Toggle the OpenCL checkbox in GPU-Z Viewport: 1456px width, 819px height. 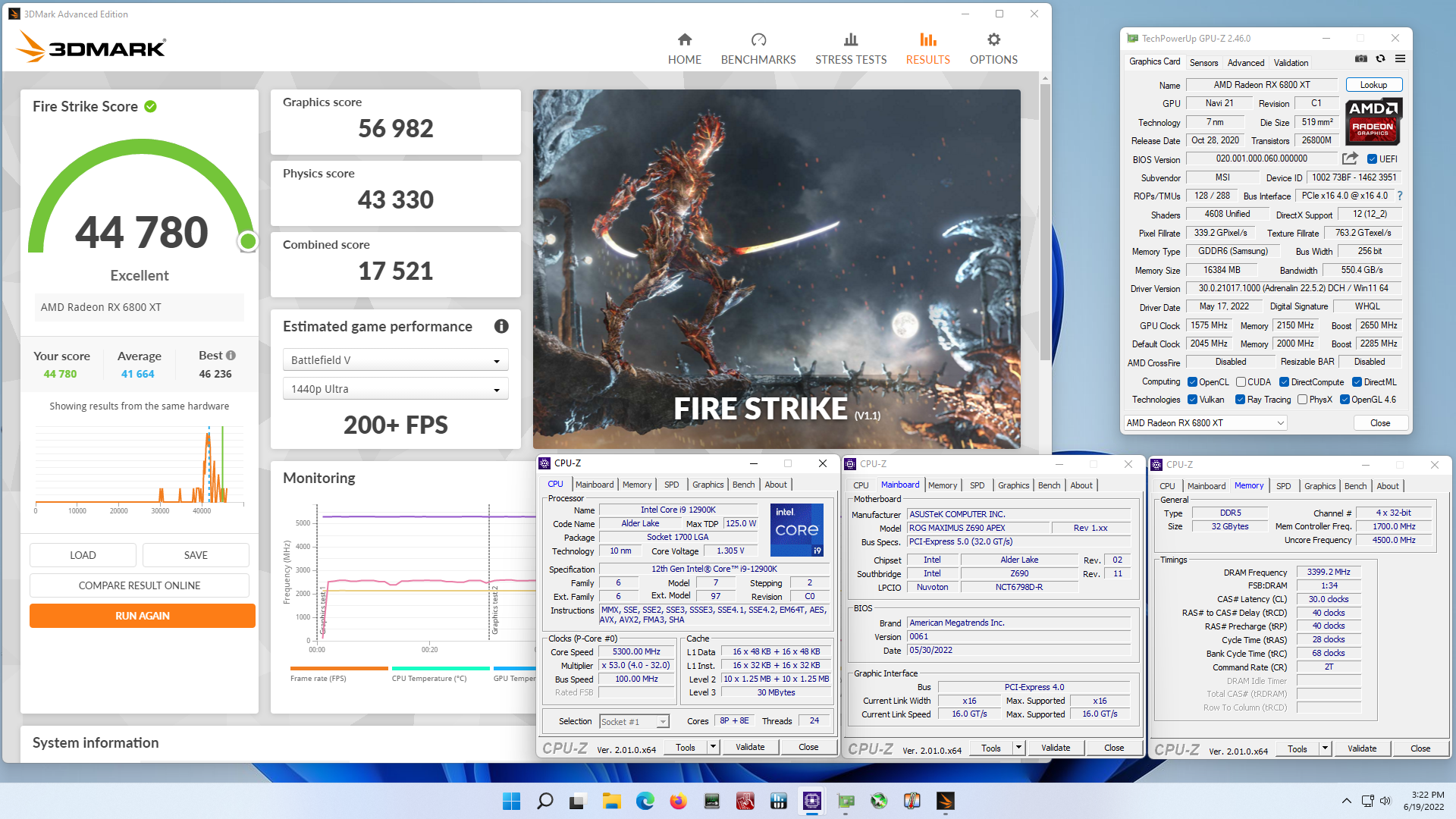1192,382
